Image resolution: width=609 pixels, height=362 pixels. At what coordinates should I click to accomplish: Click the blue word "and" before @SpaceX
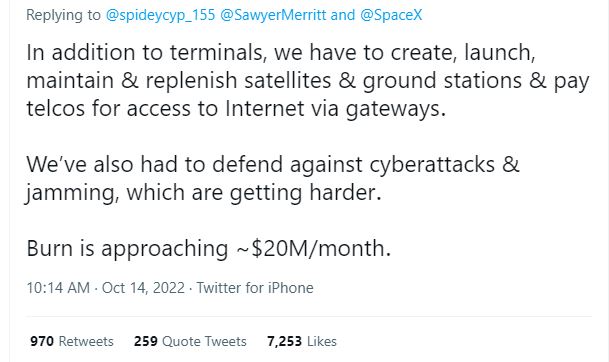343,16
